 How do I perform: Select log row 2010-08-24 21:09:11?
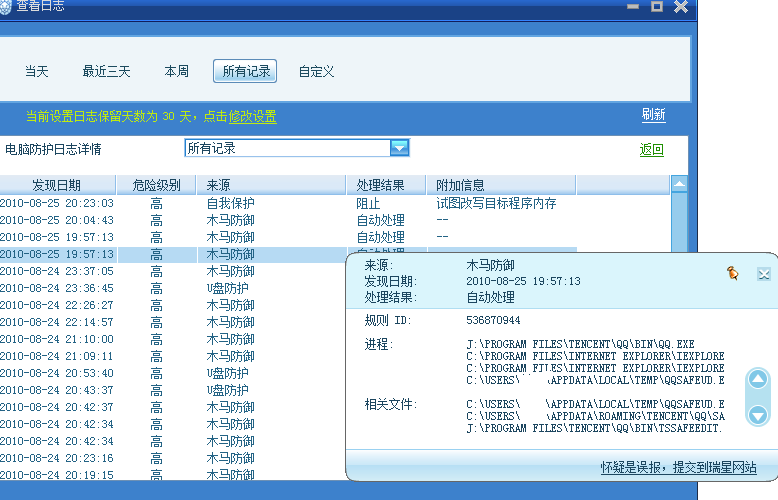(x=173, y=356)
